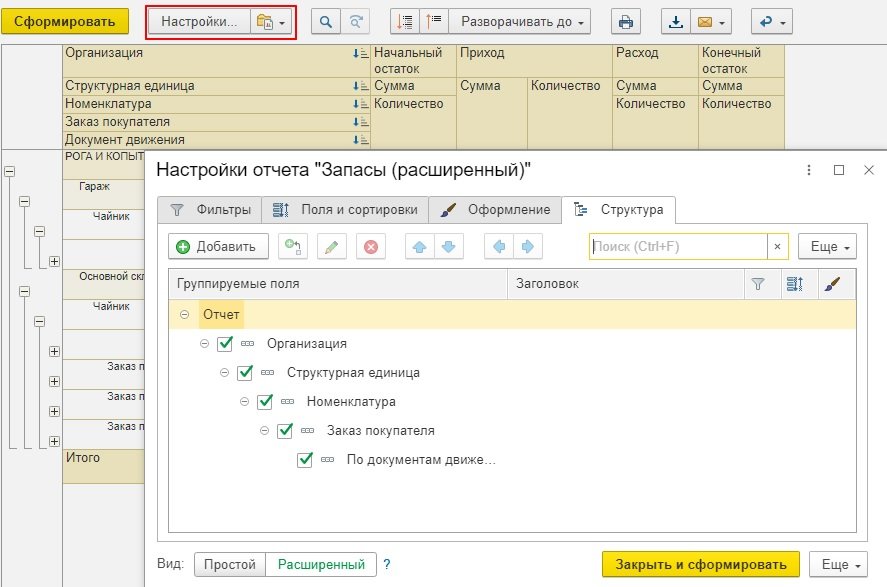Viewport: 887px width, 587px height.
Task: Click the Заголовок column header
Action: click(626, 284)
